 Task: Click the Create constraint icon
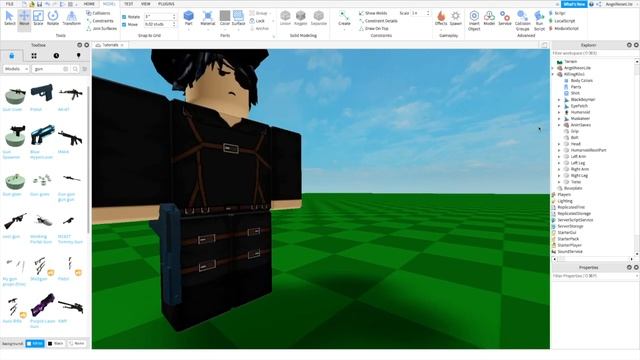pyautogui.click(x=344, y=18)
